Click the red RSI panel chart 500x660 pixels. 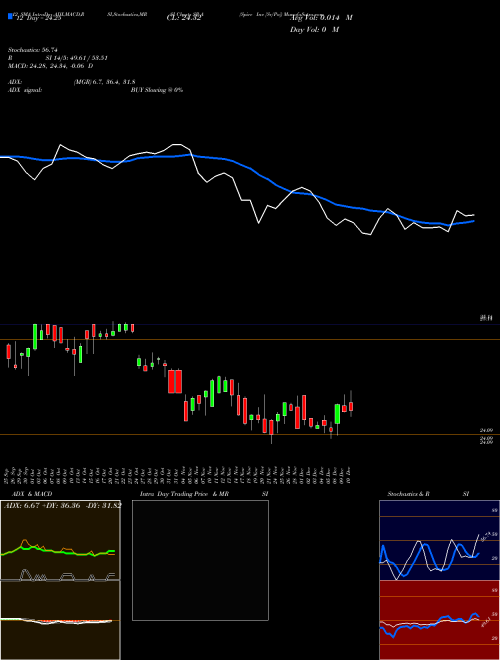pos(439,620)
